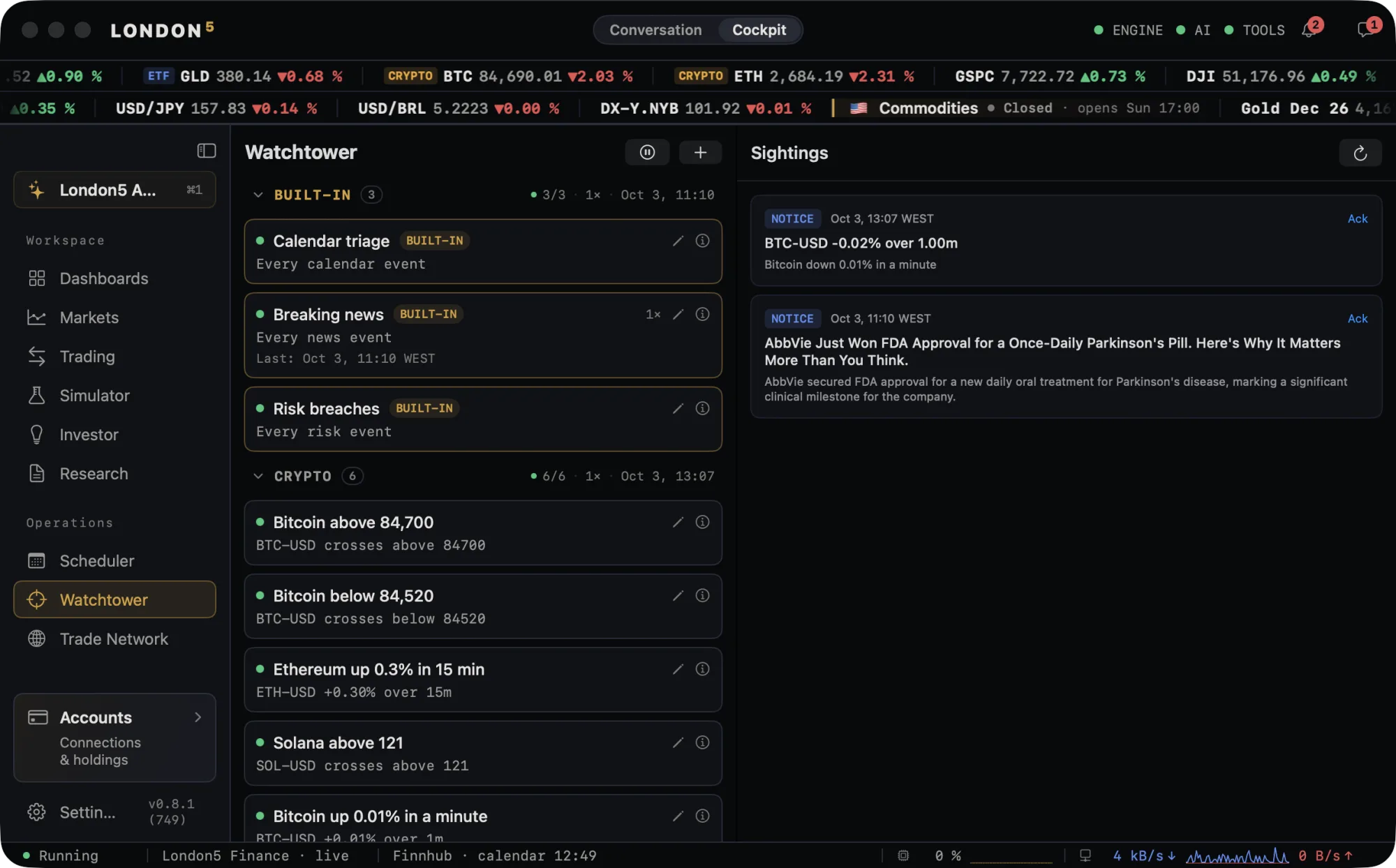Edit the Breaking news watcher
Screen dimensions: 1396x868
point(678,315)
